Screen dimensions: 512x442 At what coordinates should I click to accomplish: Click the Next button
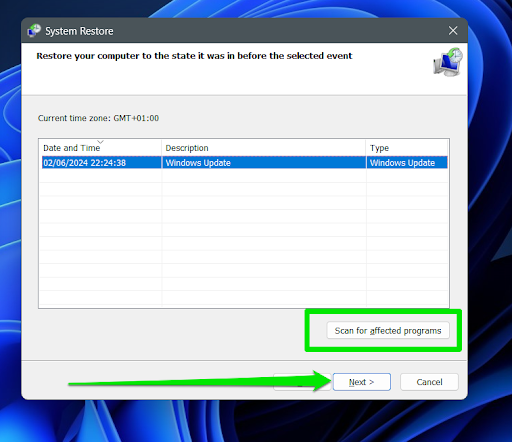coord(361,382)
